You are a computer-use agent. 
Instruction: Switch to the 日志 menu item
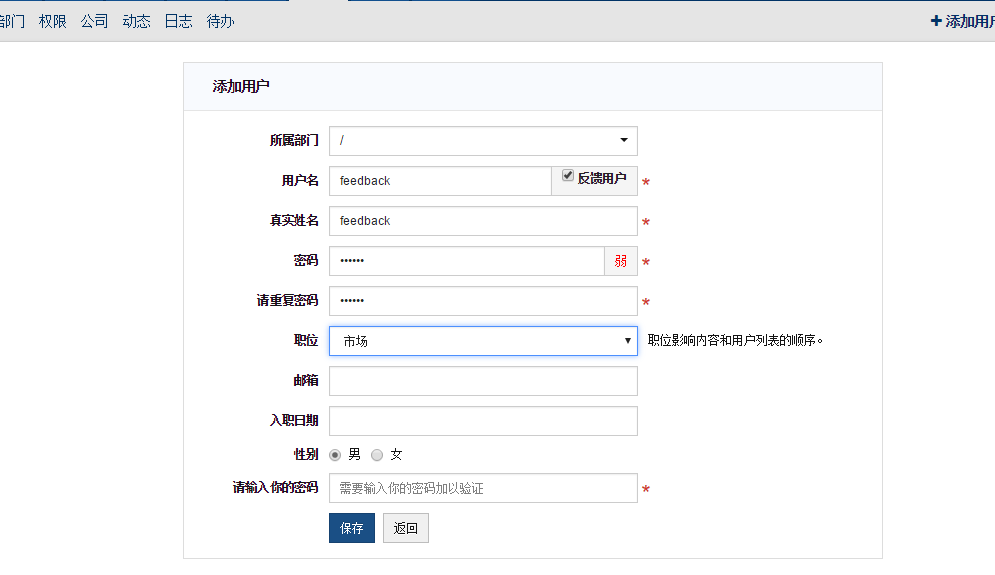point(179,21)
